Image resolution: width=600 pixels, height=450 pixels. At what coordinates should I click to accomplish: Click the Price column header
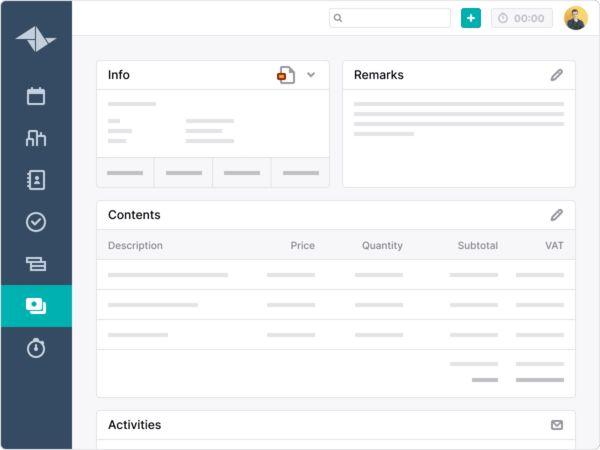click(x=302, y=245)
